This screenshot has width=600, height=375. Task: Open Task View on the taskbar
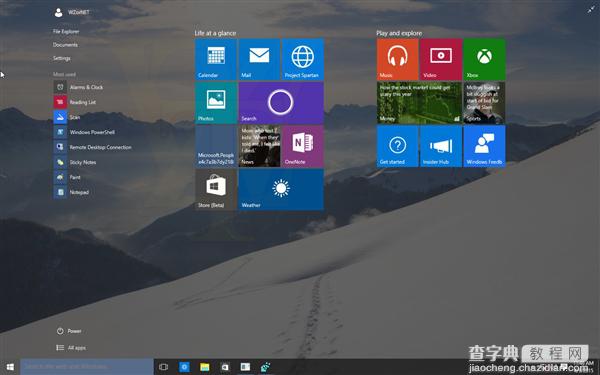[x=163, y=367]
